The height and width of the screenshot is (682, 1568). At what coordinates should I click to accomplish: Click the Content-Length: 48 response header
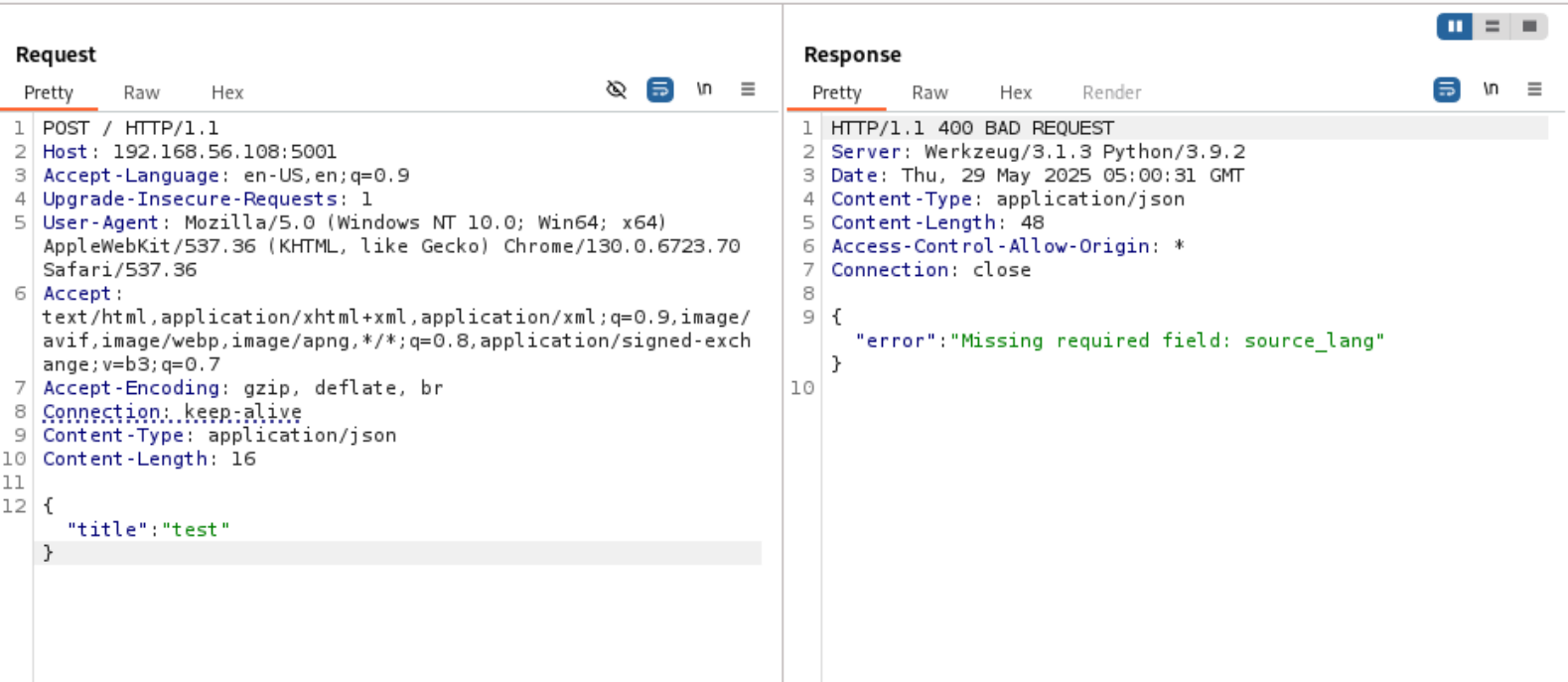click(937, 222)
